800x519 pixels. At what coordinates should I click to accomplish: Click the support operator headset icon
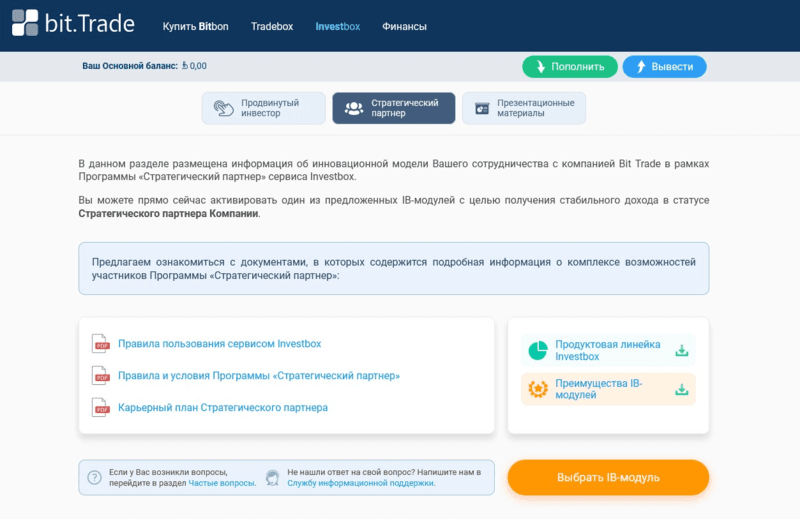(x=272, y=478)
